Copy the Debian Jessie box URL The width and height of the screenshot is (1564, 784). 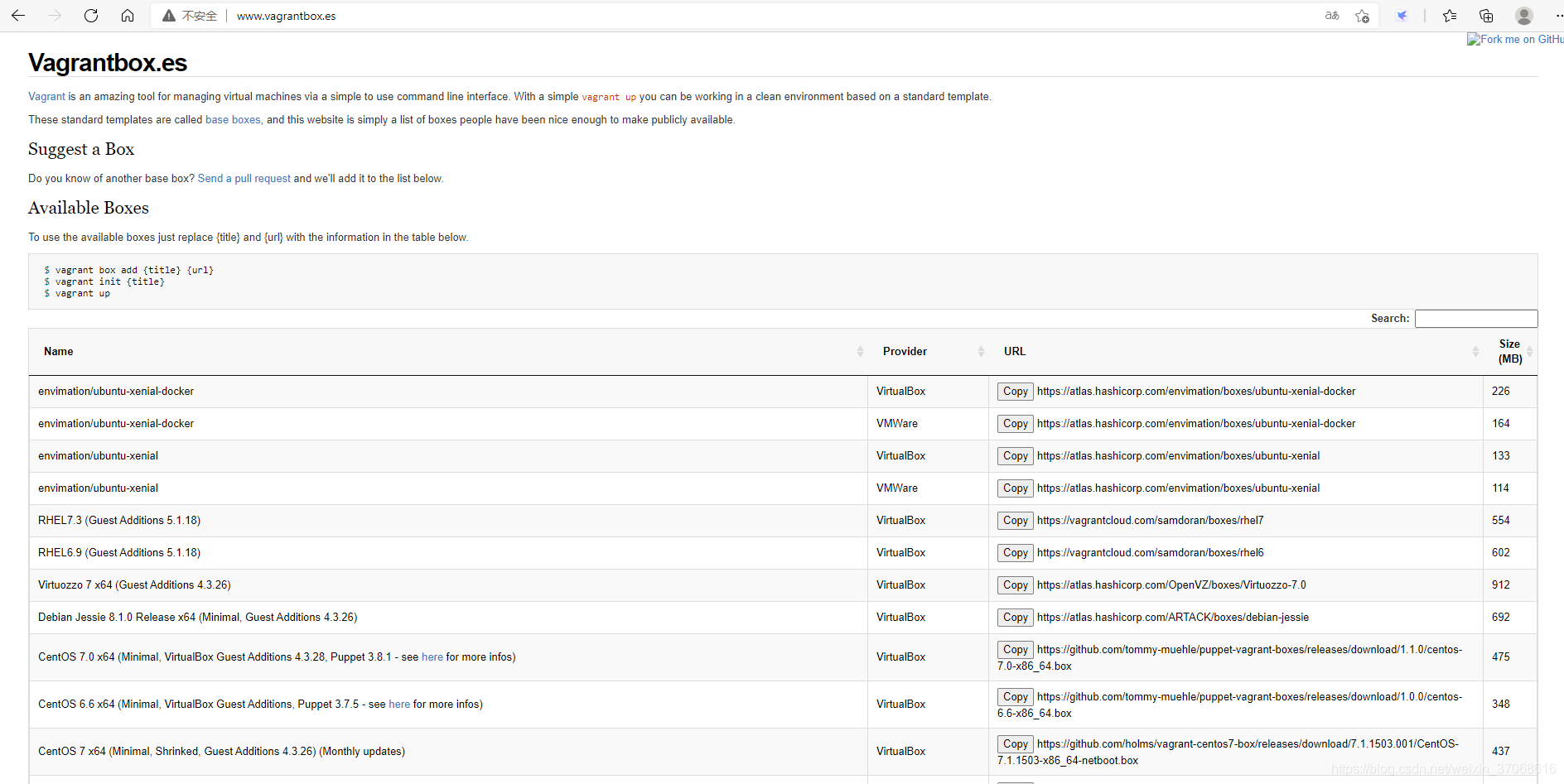pos(1016,618)
